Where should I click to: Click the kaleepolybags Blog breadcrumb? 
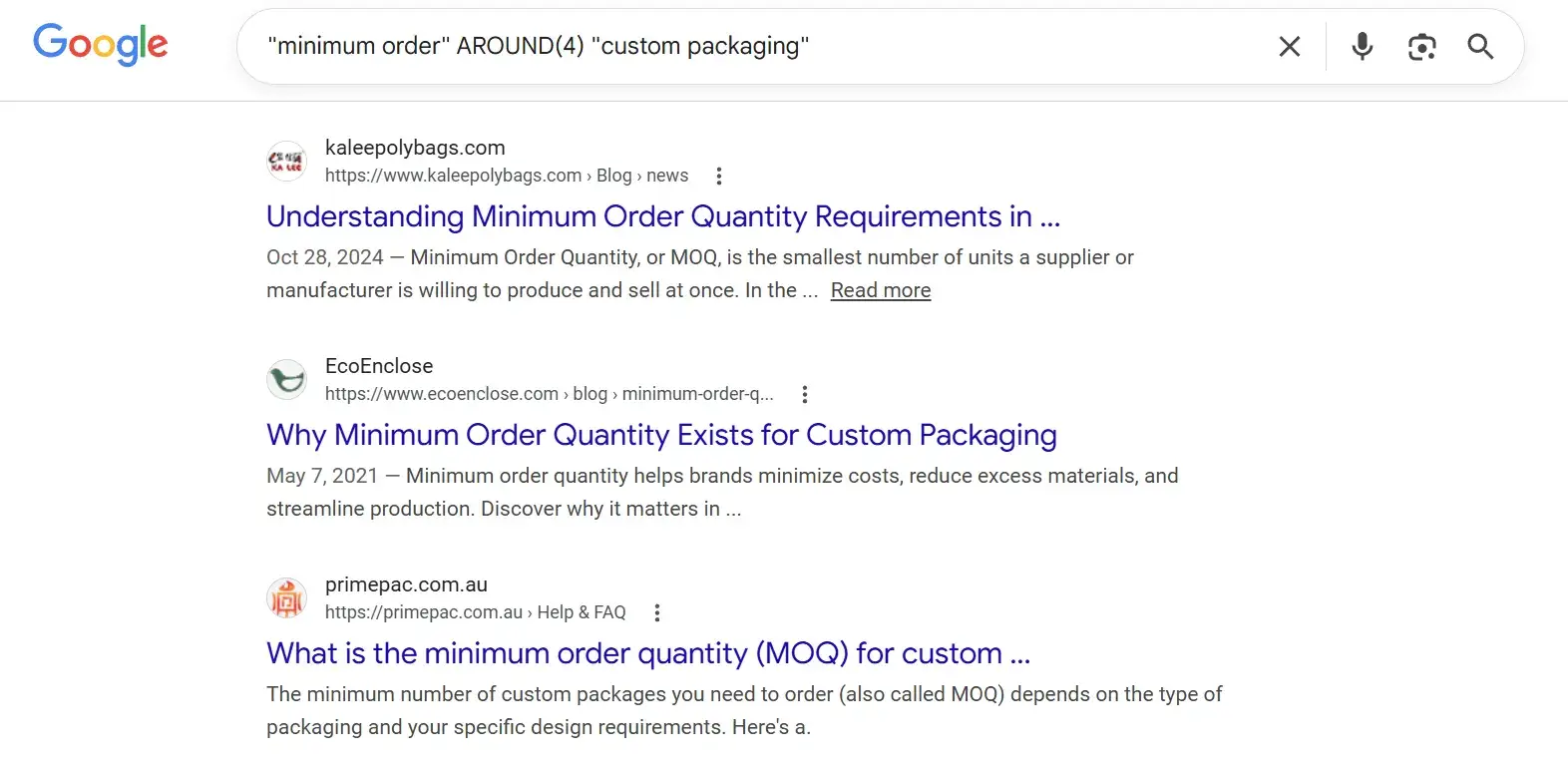(614, 176)
